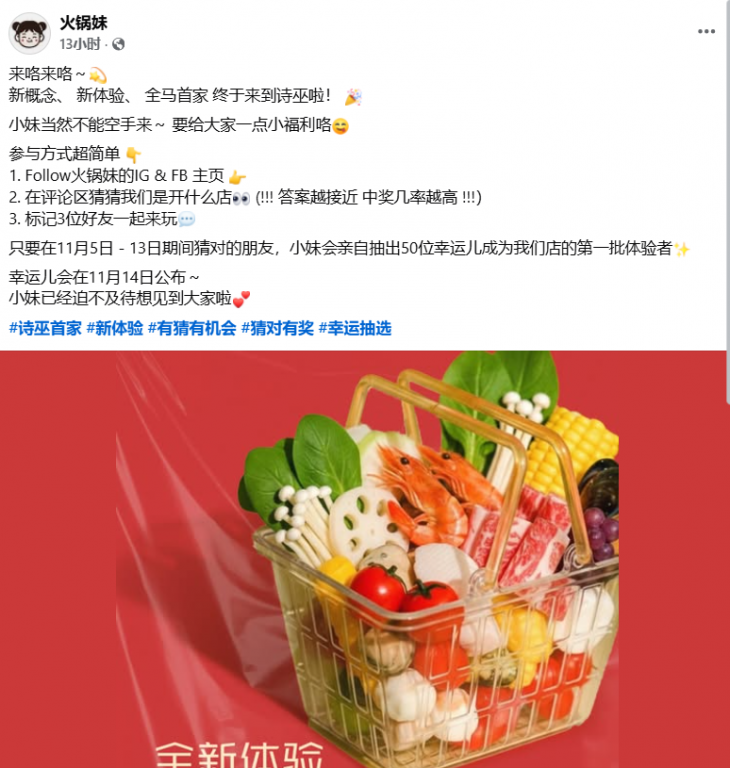Click the pointing-down hand emoji
The image size is (730, 768).
click(133, 155)
